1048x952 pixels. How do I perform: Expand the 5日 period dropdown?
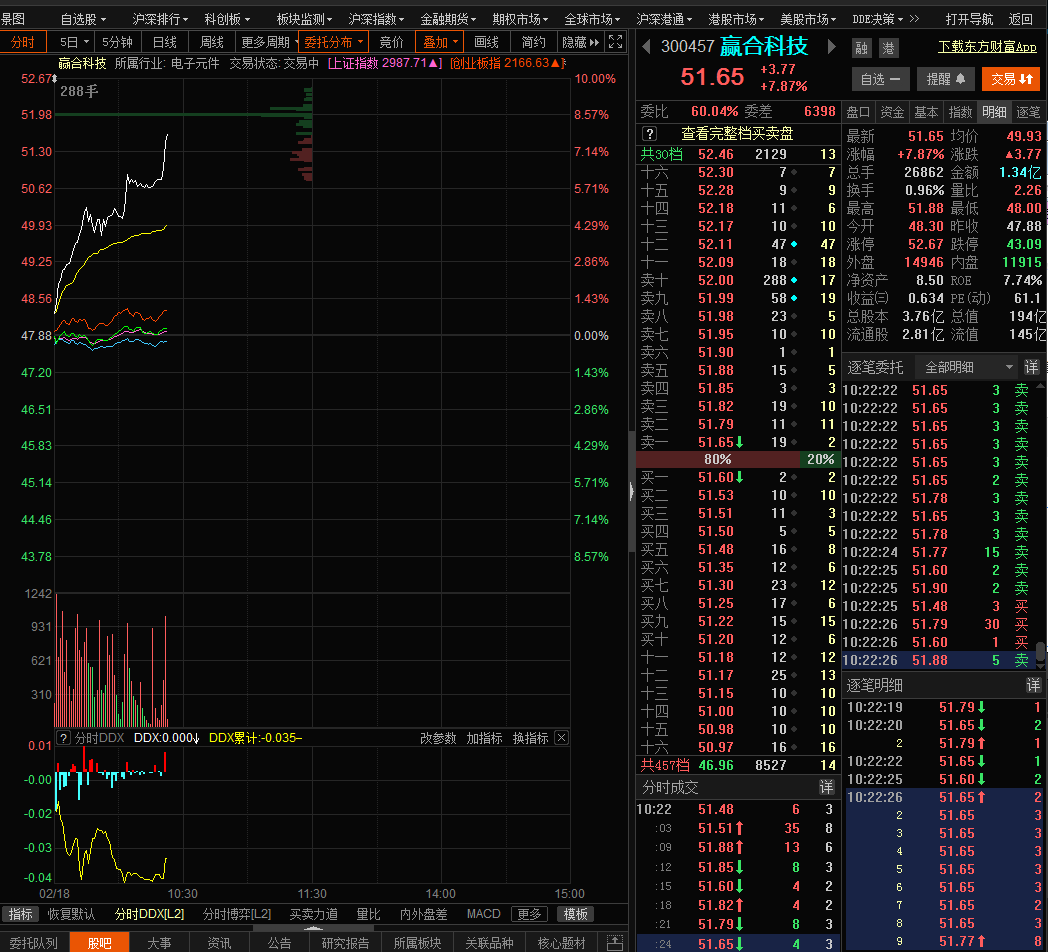[x=74, y=42]
